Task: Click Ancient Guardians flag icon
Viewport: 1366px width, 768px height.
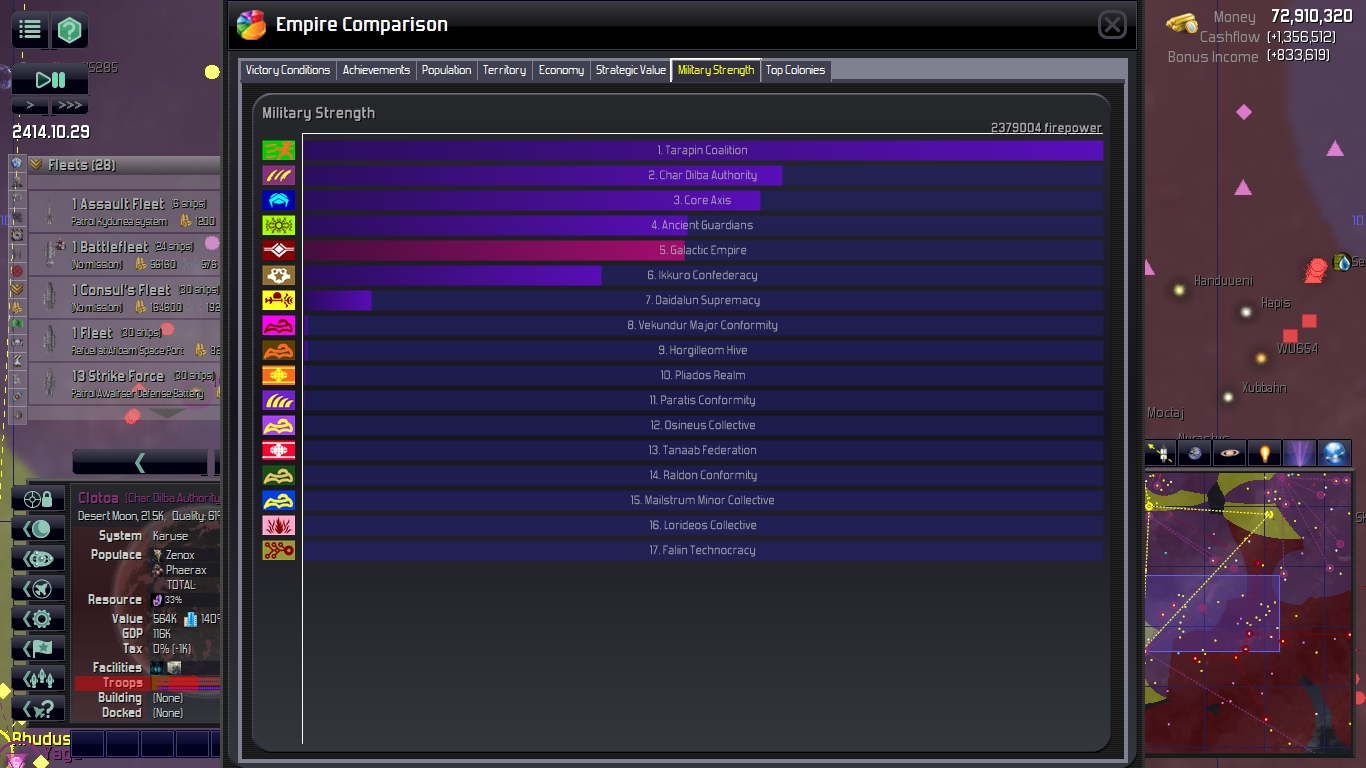Action: [x=278, y=225]
